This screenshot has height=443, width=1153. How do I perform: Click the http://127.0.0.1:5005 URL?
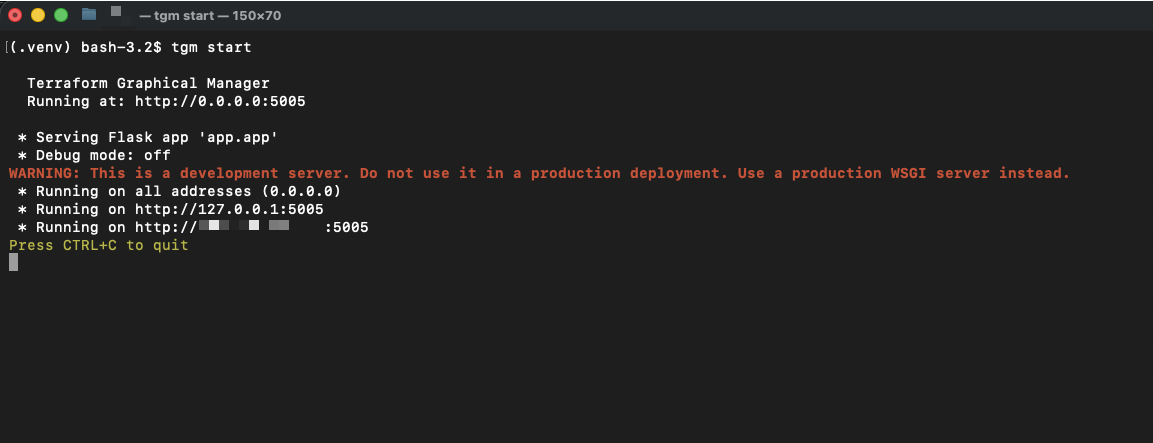(x=229, y=210)
